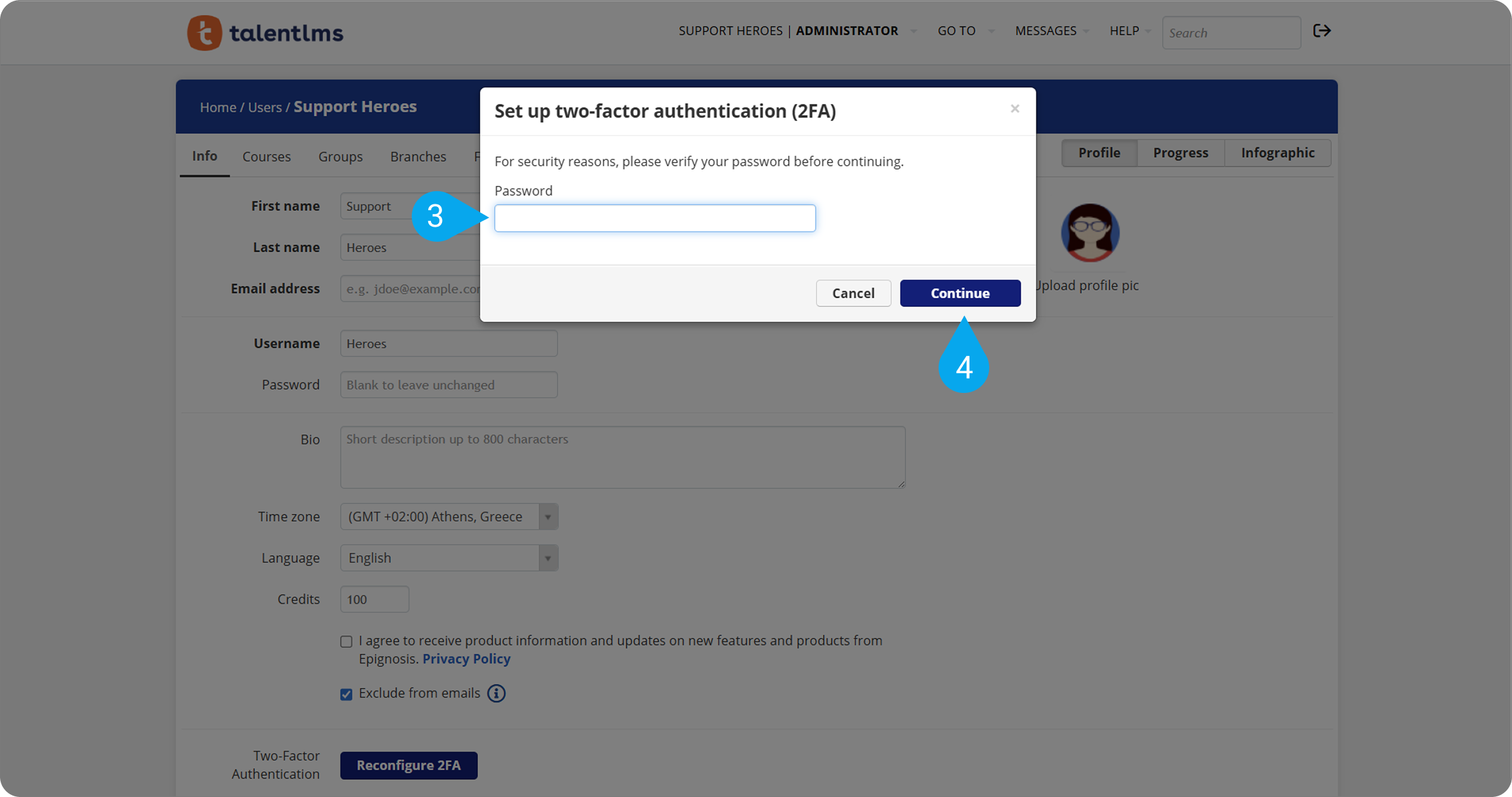
Task: Open the MESSAGES menu
Action: click(x=1046, y=31)
